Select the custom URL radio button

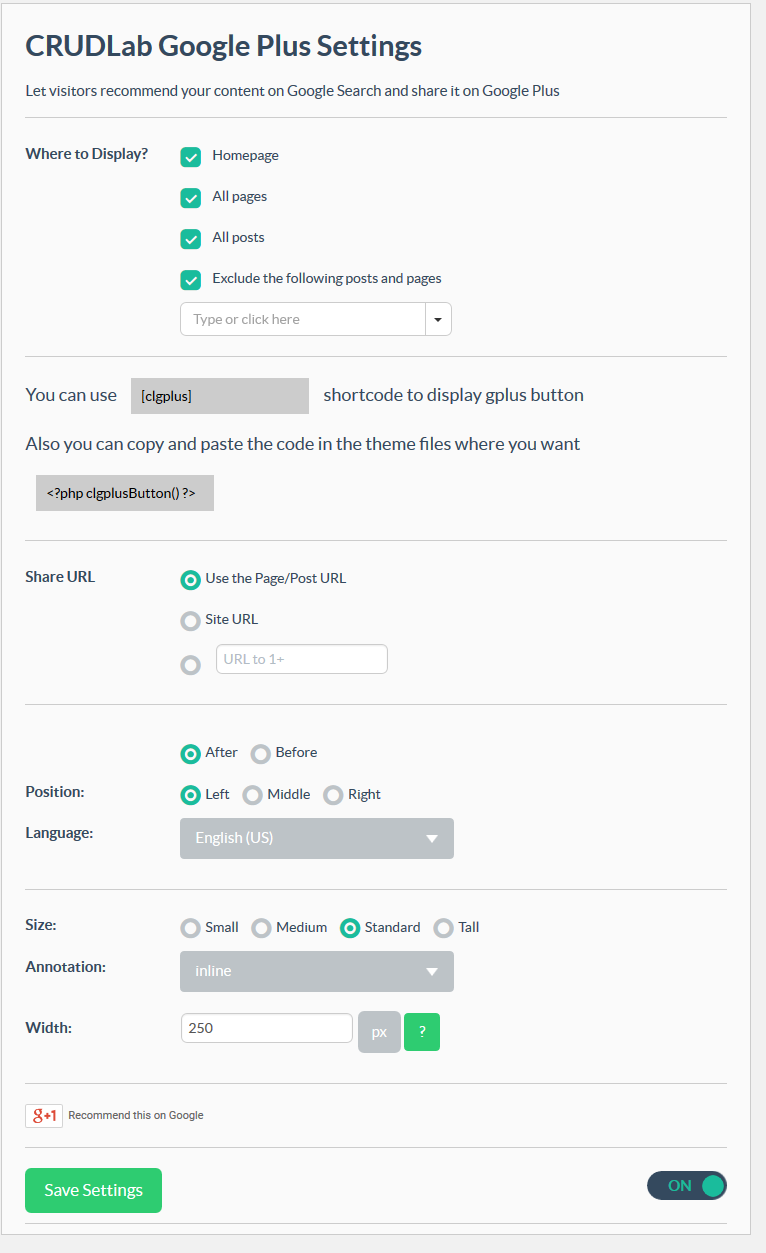tap(190, 665)
